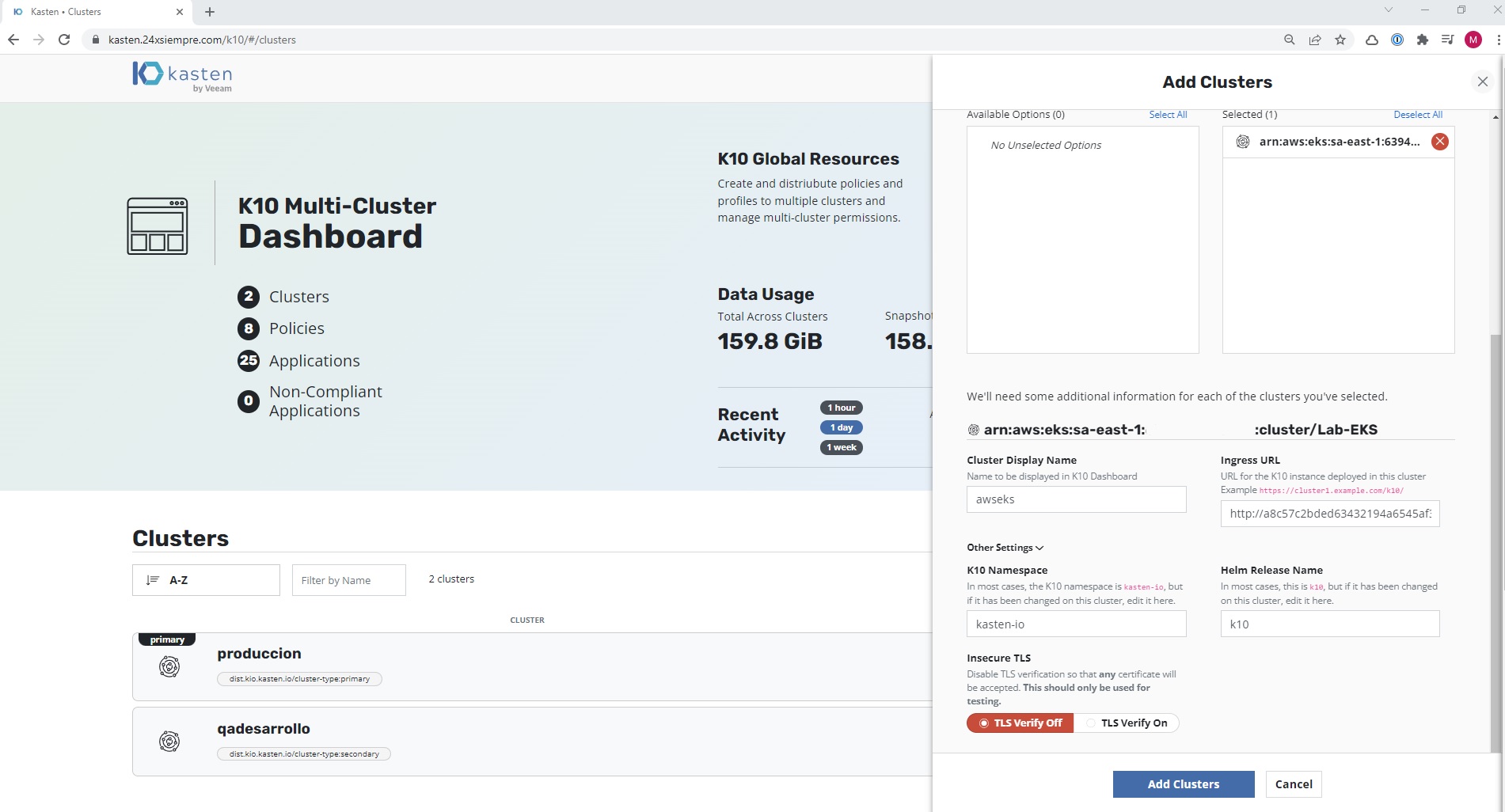Image resolution: width=1505 pixels, height=812 pixels.
Task: Bookmark this page with star icon
Action: [x=1340, y=40]
